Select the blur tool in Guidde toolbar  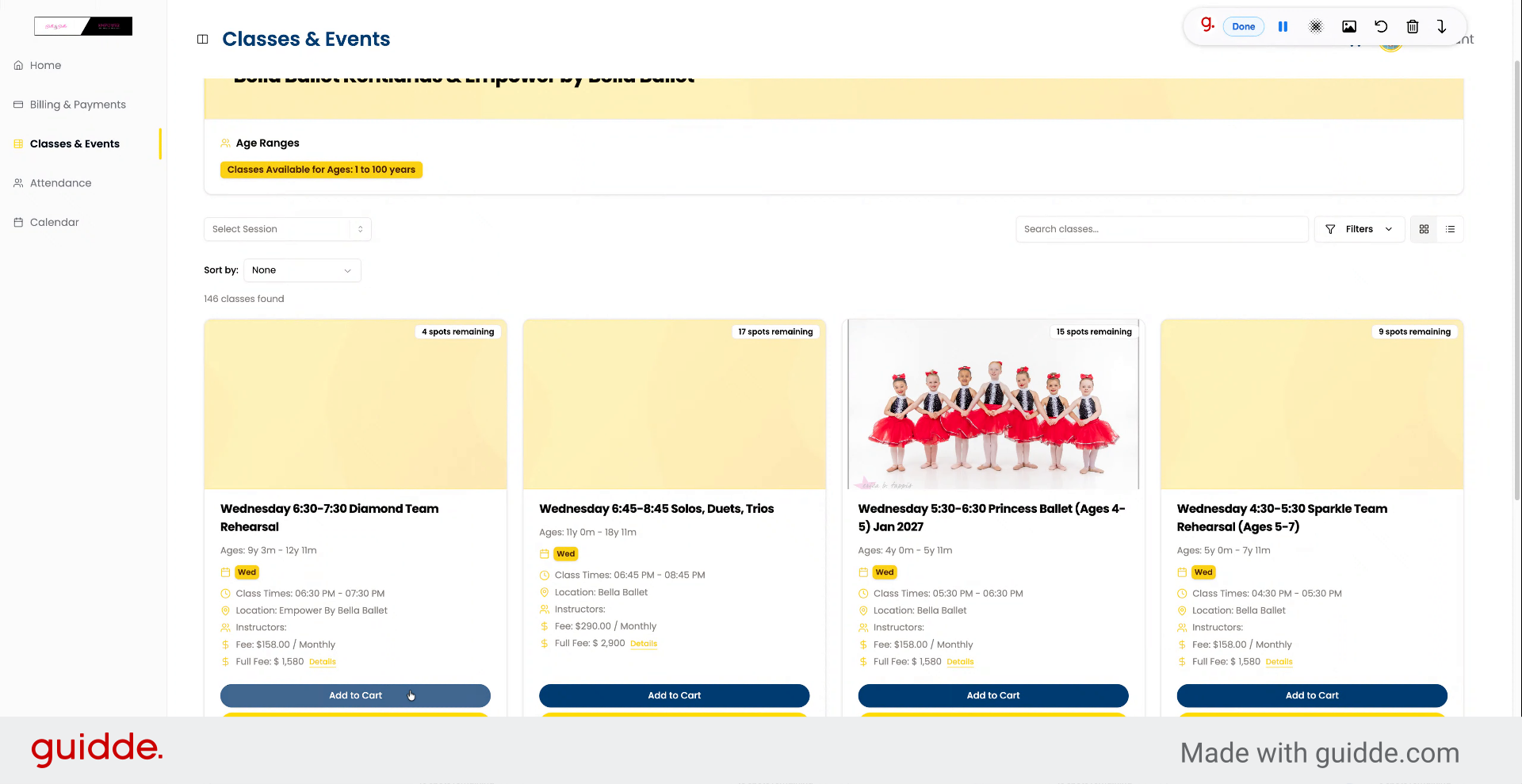tap(1316, 27)
